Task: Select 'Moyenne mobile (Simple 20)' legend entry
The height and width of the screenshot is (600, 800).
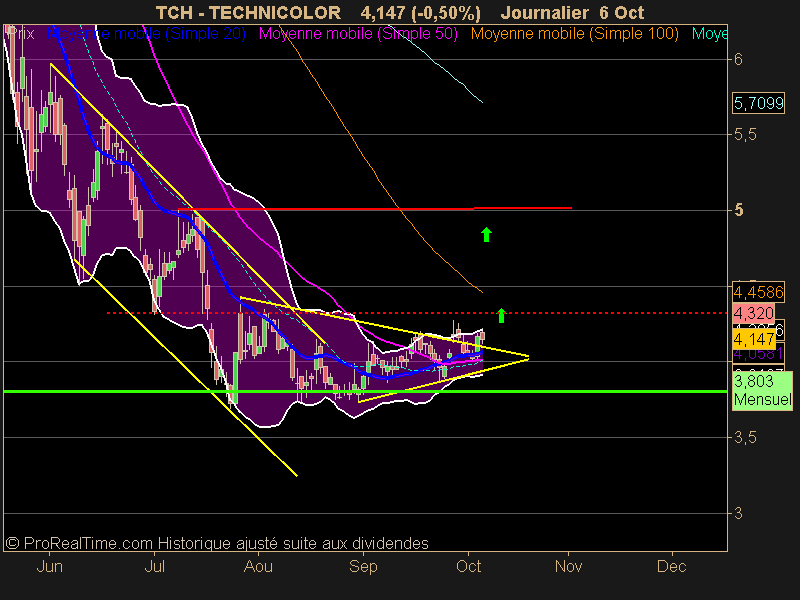Action: tap(146, 34)
